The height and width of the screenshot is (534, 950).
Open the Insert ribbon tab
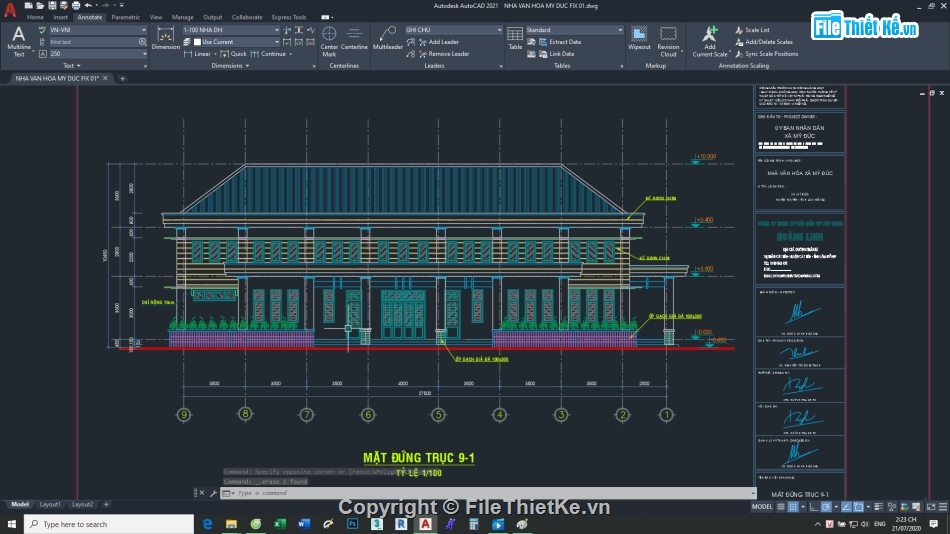coord(61,17)
